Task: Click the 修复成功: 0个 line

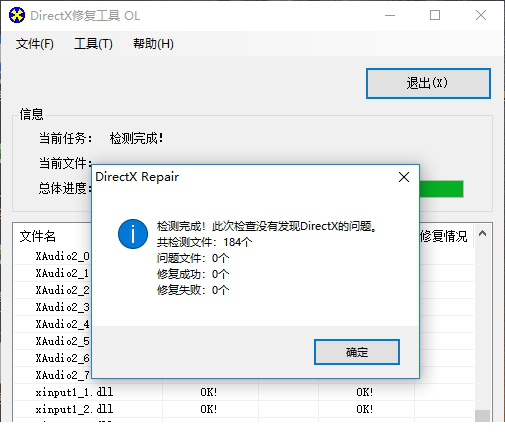Action: coord(193,274)
